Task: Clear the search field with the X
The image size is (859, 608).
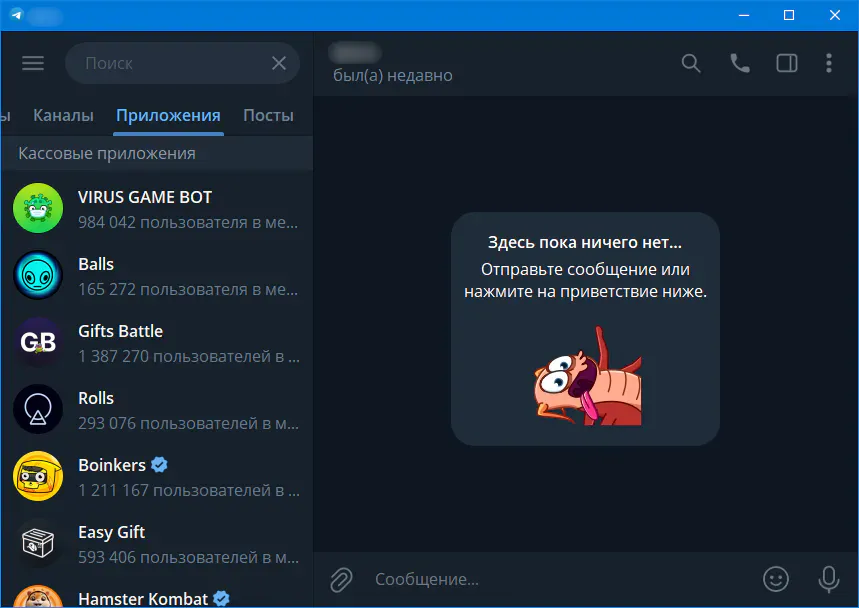Action: [x=279, y=63]
